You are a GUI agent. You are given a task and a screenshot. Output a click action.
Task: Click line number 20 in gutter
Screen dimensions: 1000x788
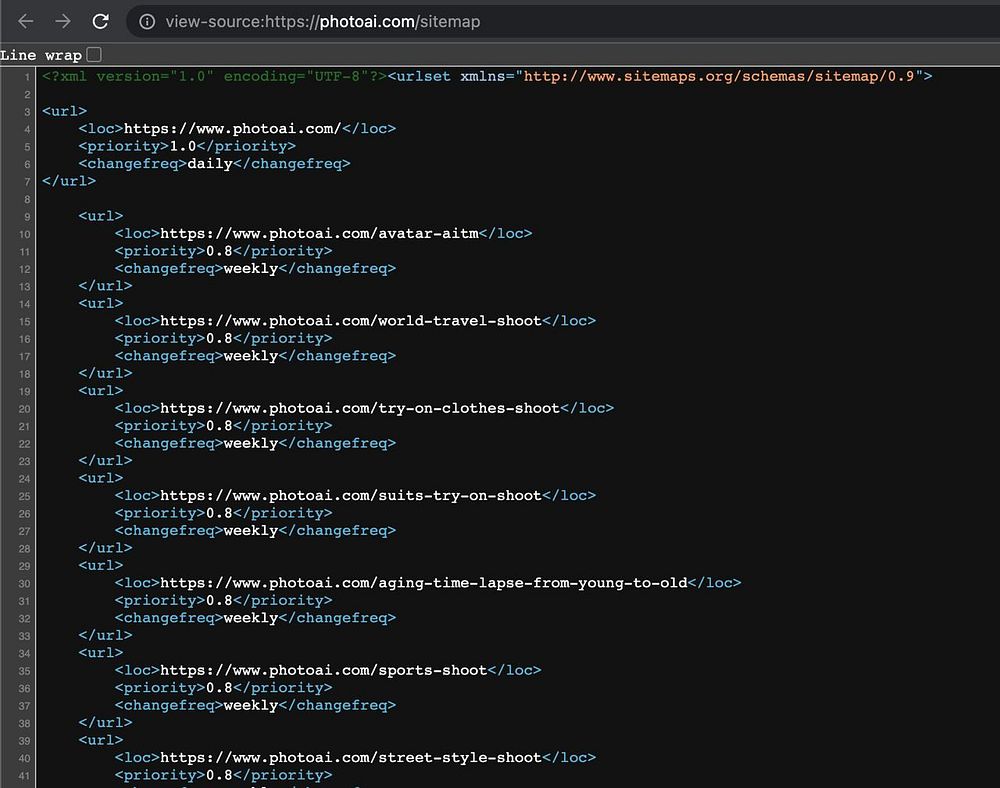point(24,409)
